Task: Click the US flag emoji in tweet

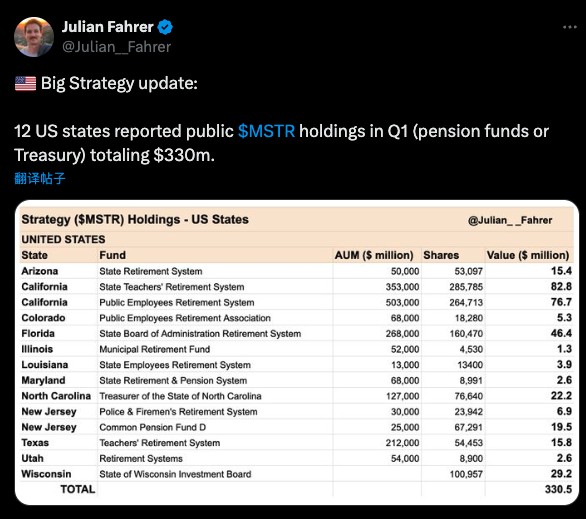Action: click(25, 83)
